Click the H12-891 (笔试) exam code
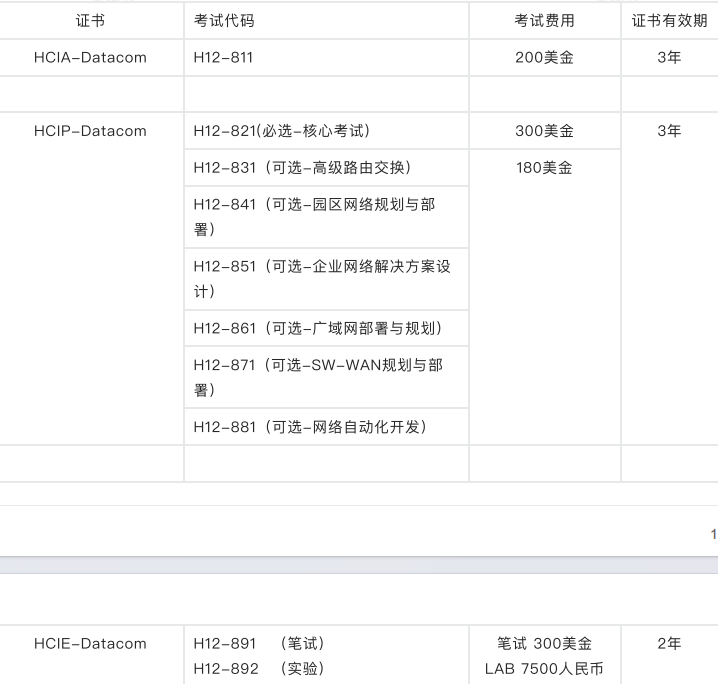718x684 pixels. tap(259, 644)
